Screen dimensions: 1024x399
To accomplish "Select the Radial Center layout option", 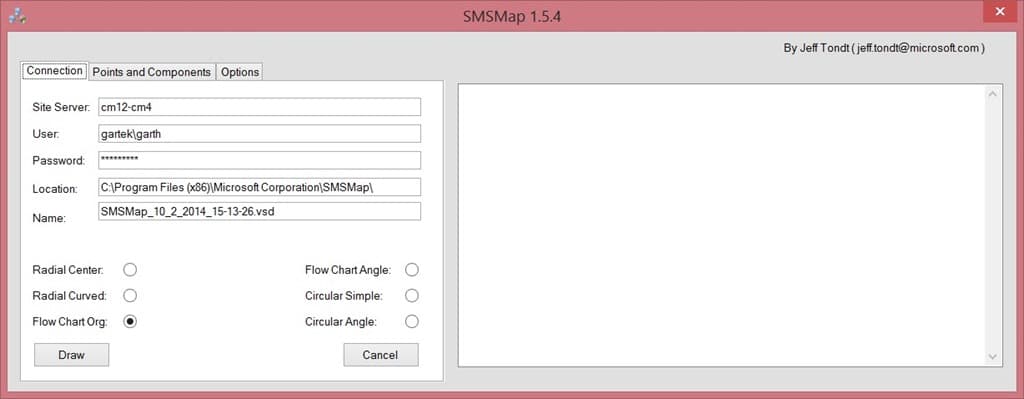I will [130, 270].
